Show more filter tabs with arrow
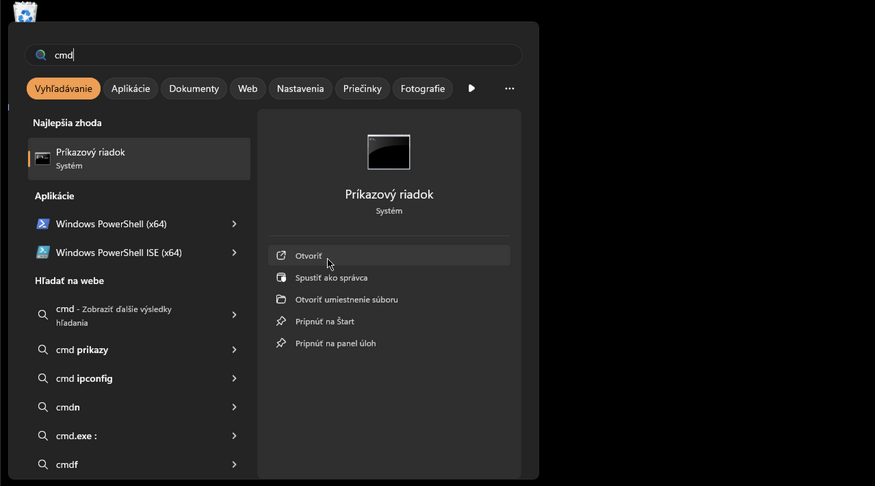The width and height of the screenshot is (875, 486). pyautogui.click(x=472, y=88)
